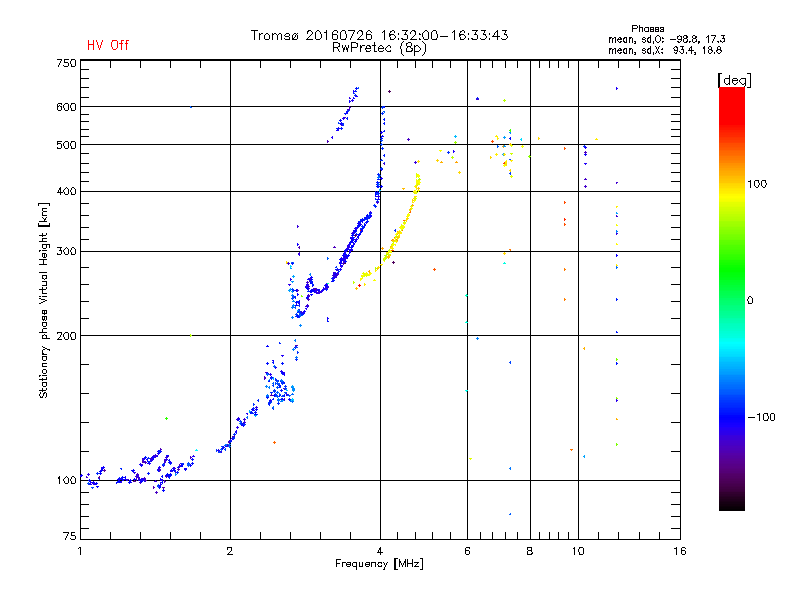Click the x-axis tick label '16'
This screenshot has height=600, width=800.
coord(680,551)
